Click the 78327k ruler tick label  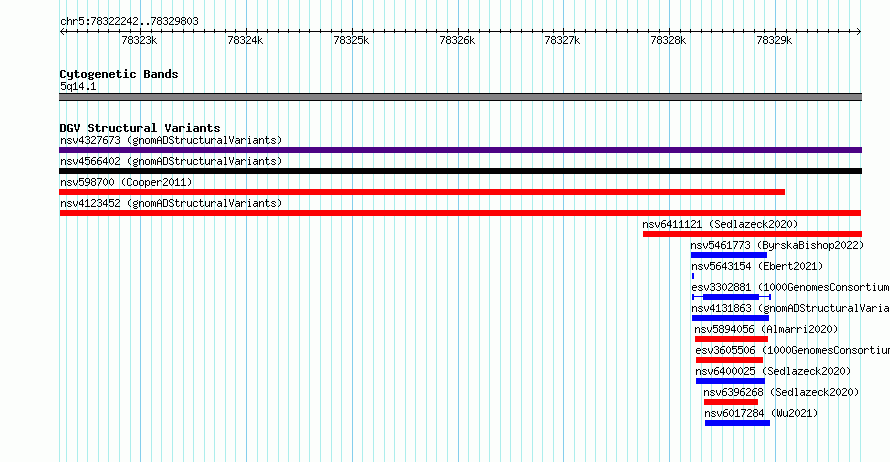[x=562, y=40]
